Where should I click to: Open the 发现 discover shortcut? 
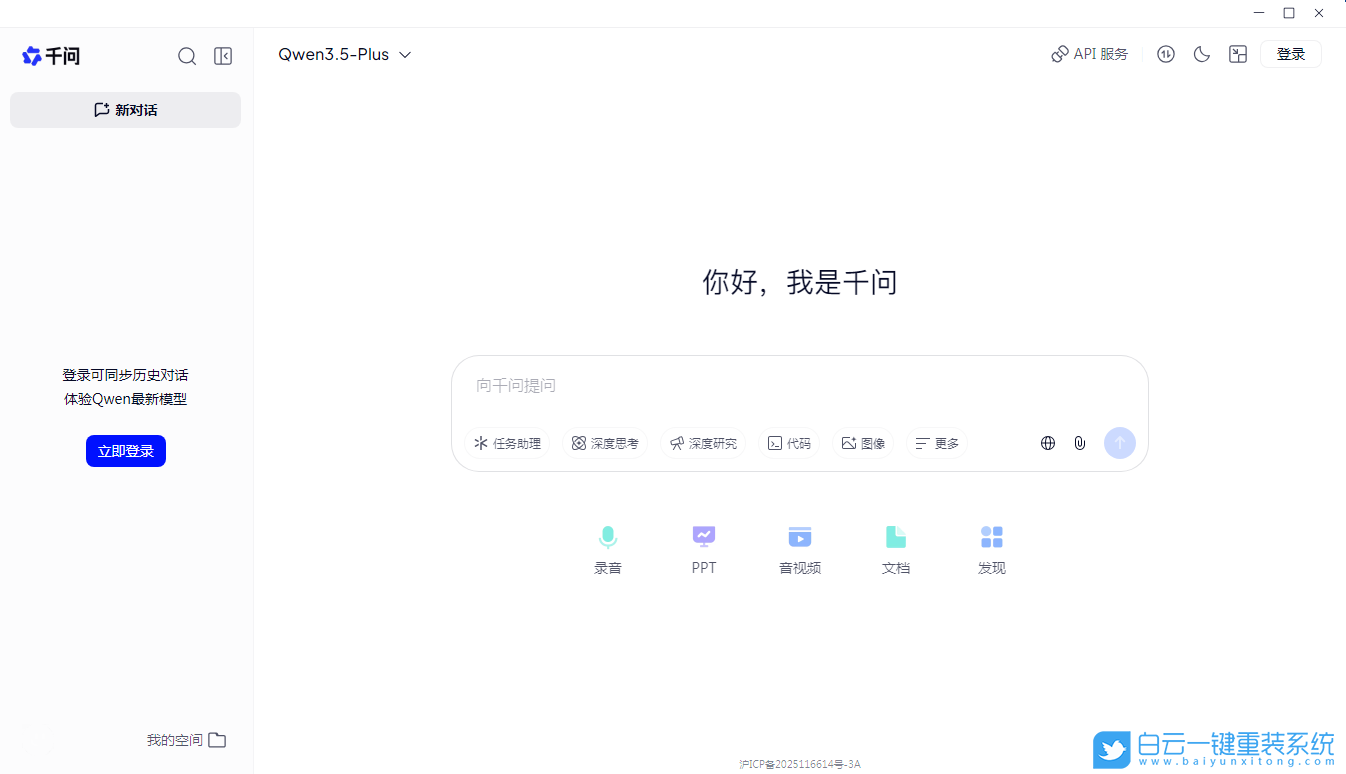point(992,549)
